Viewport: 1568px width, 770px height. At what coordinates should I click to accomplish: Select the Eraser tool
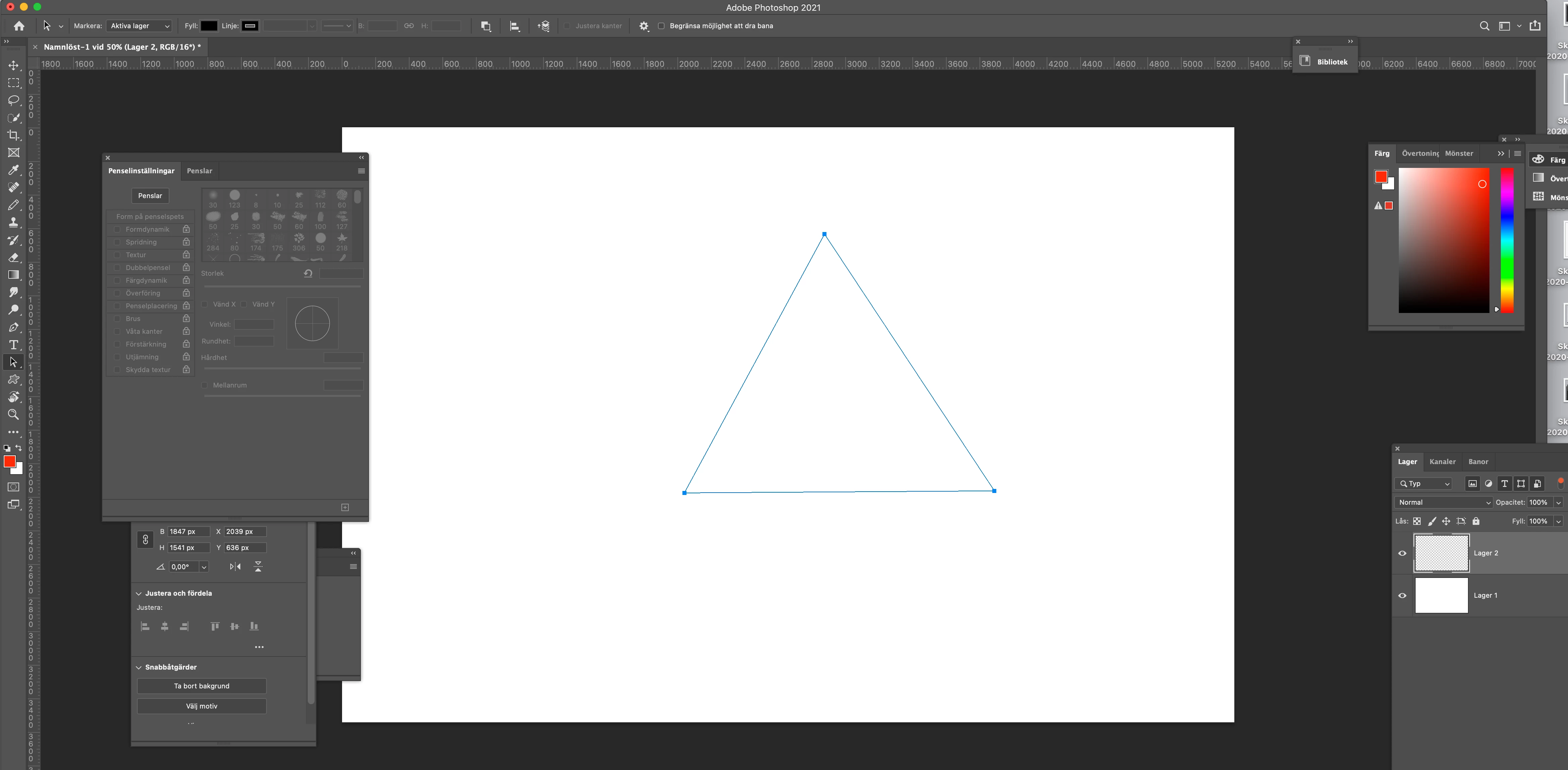coord(13,258)
